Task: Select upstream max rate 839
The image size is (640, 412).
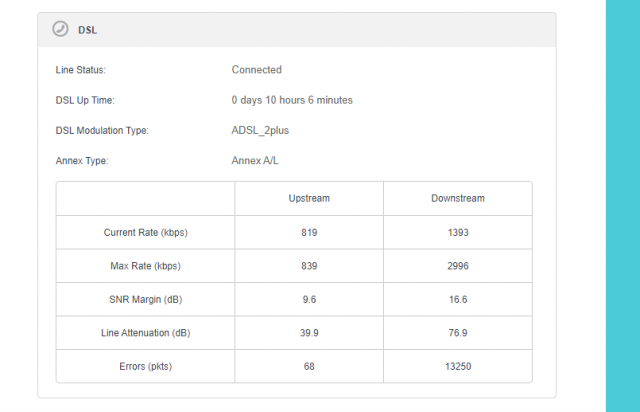Action: pyautogui.click(x=309, y=266)
